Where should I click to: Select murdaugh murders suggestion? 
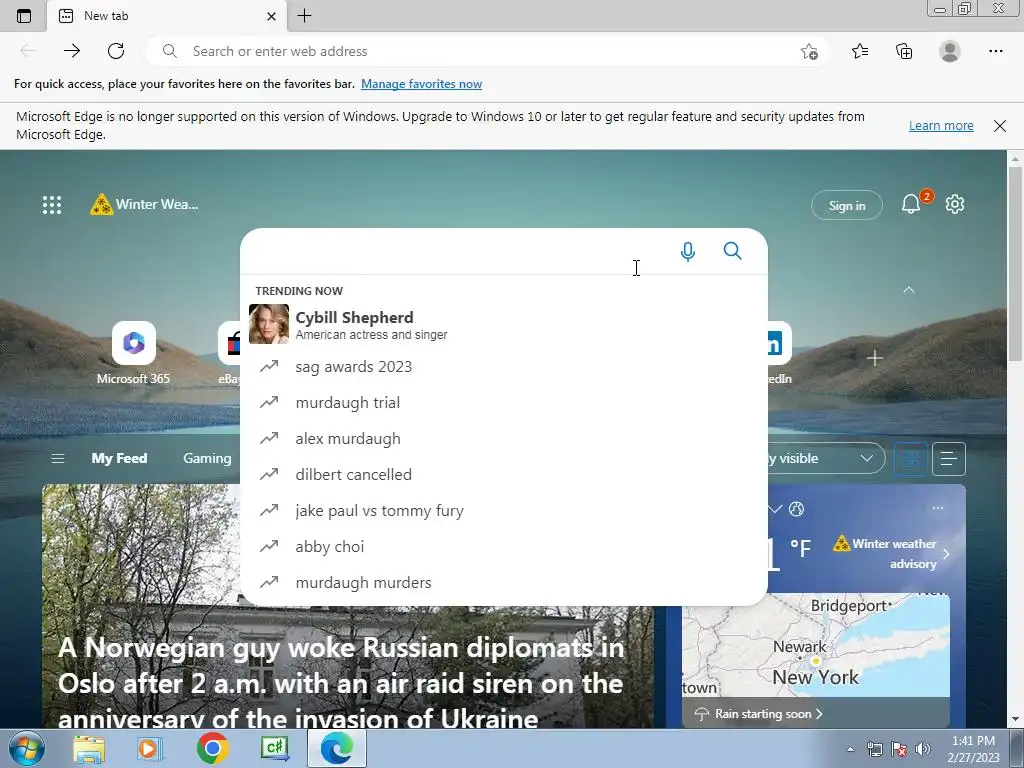tap(504, 583)
